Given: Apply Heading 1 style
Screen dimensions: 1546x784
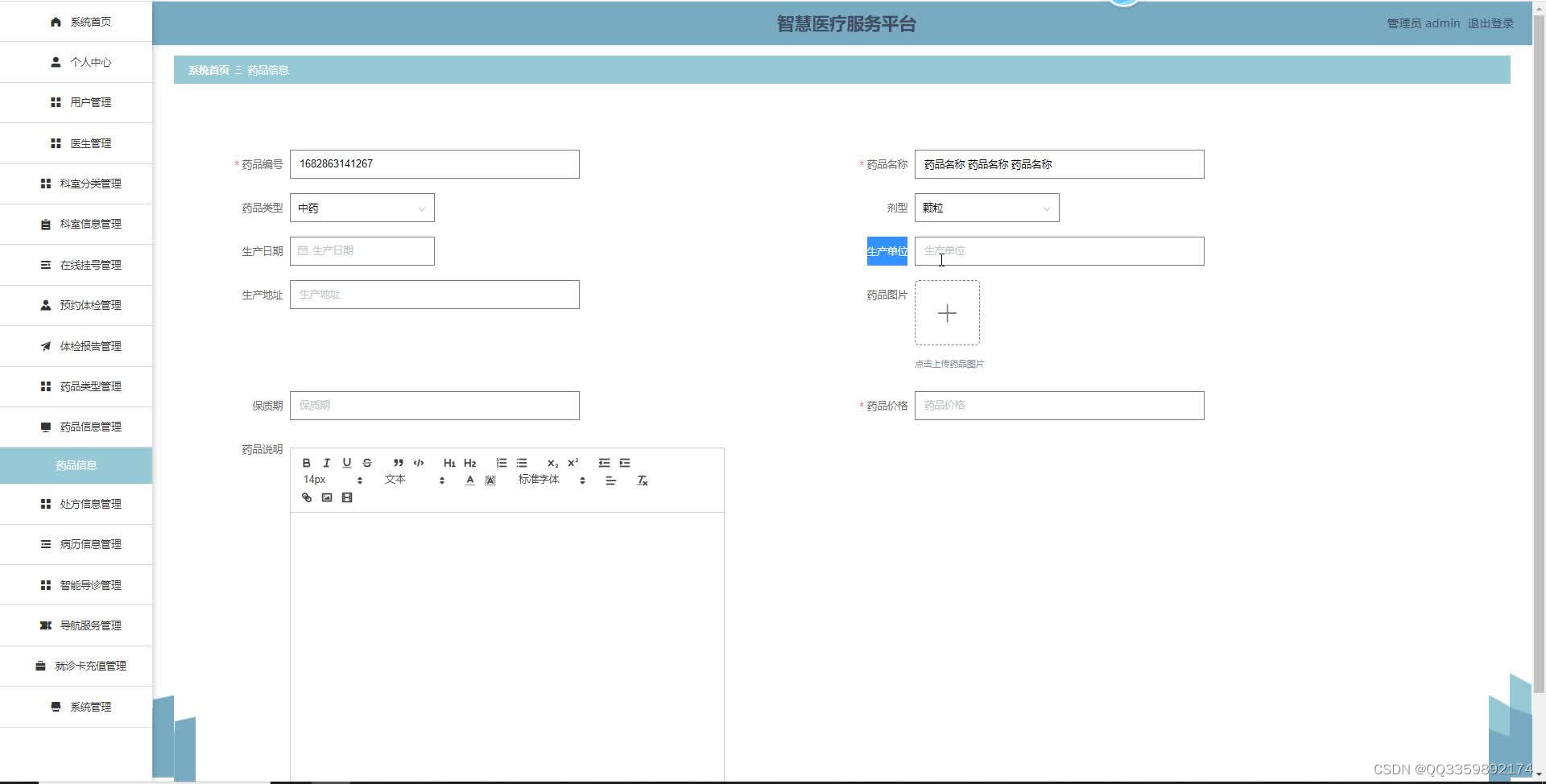Looking at the screenshot, I should coord(449,463).
